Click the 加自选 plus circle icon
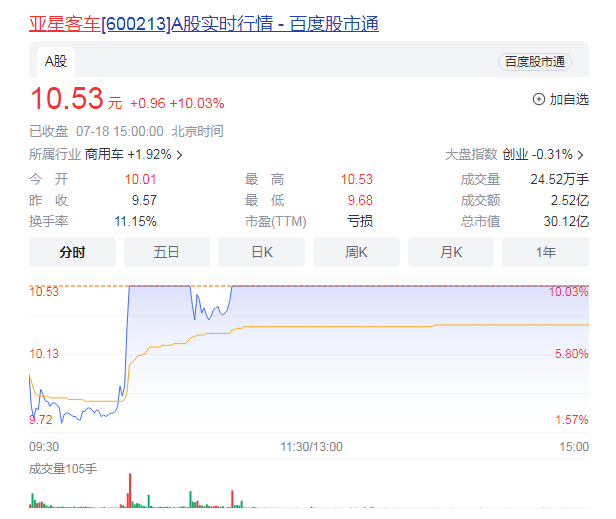Viewport: 616px width, 519px height. (x=539, y=99)
